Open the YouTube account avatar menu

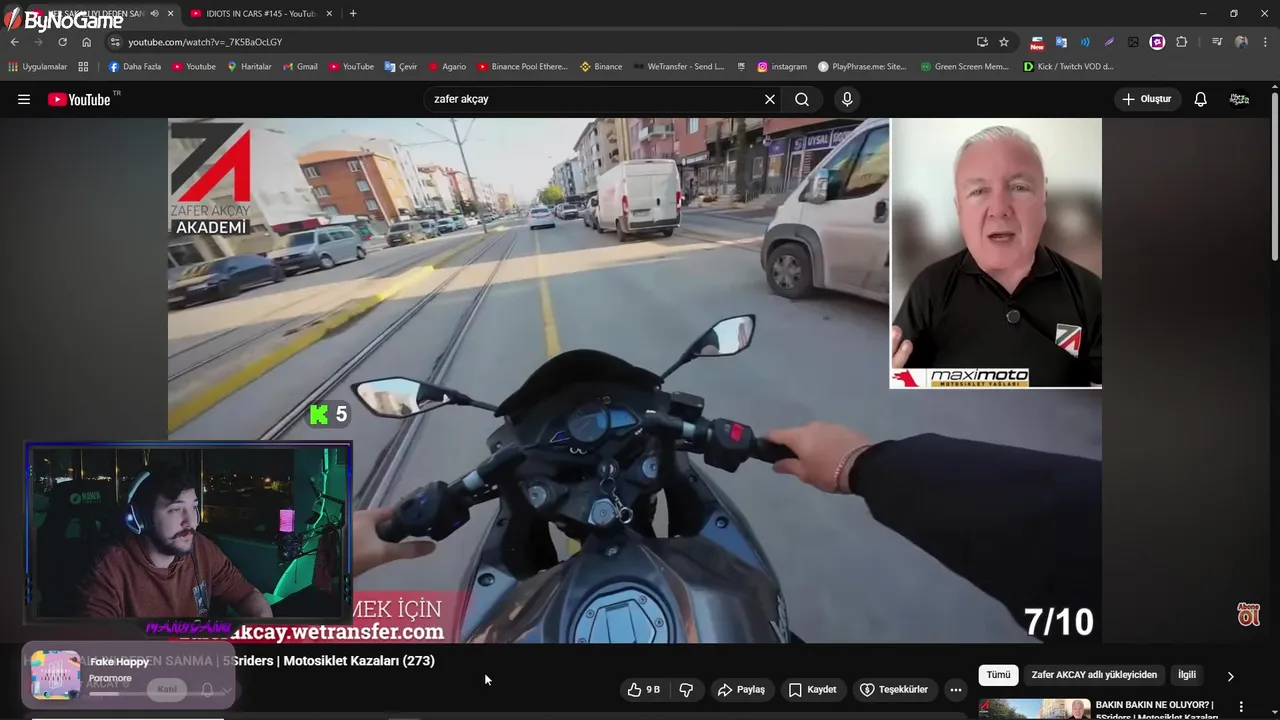(1239, 99)
